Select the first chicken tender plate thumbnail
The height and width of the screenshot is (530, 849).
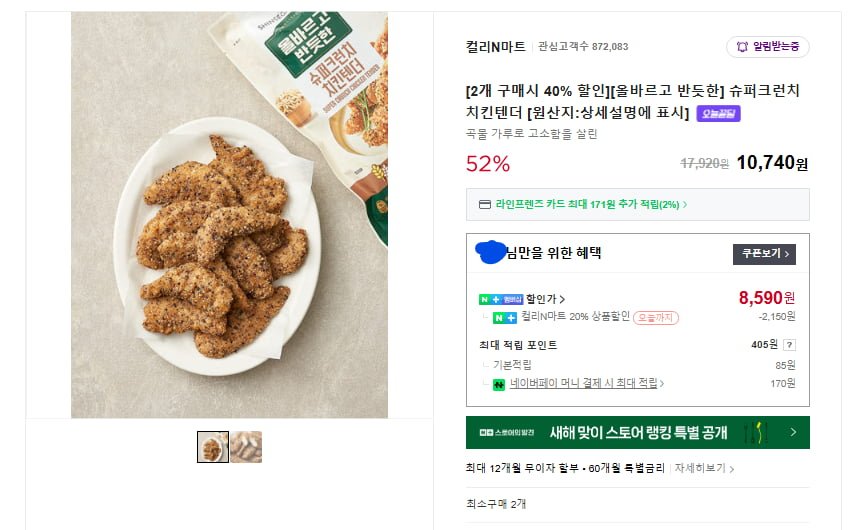(212, 447)
